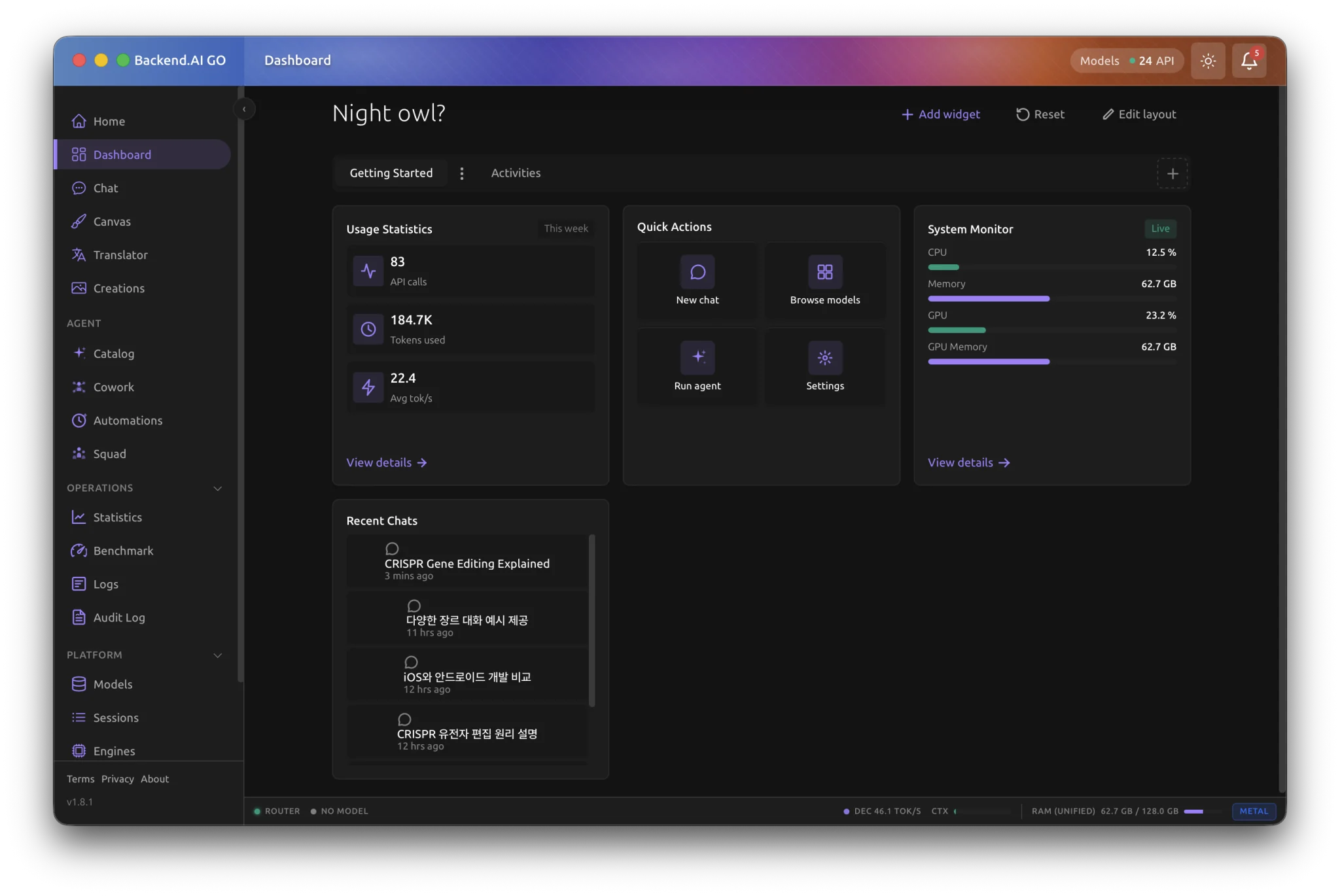This screenshot has height=896, width=1340.
Task: Open Chat from the sidebar
Action: 143,188
